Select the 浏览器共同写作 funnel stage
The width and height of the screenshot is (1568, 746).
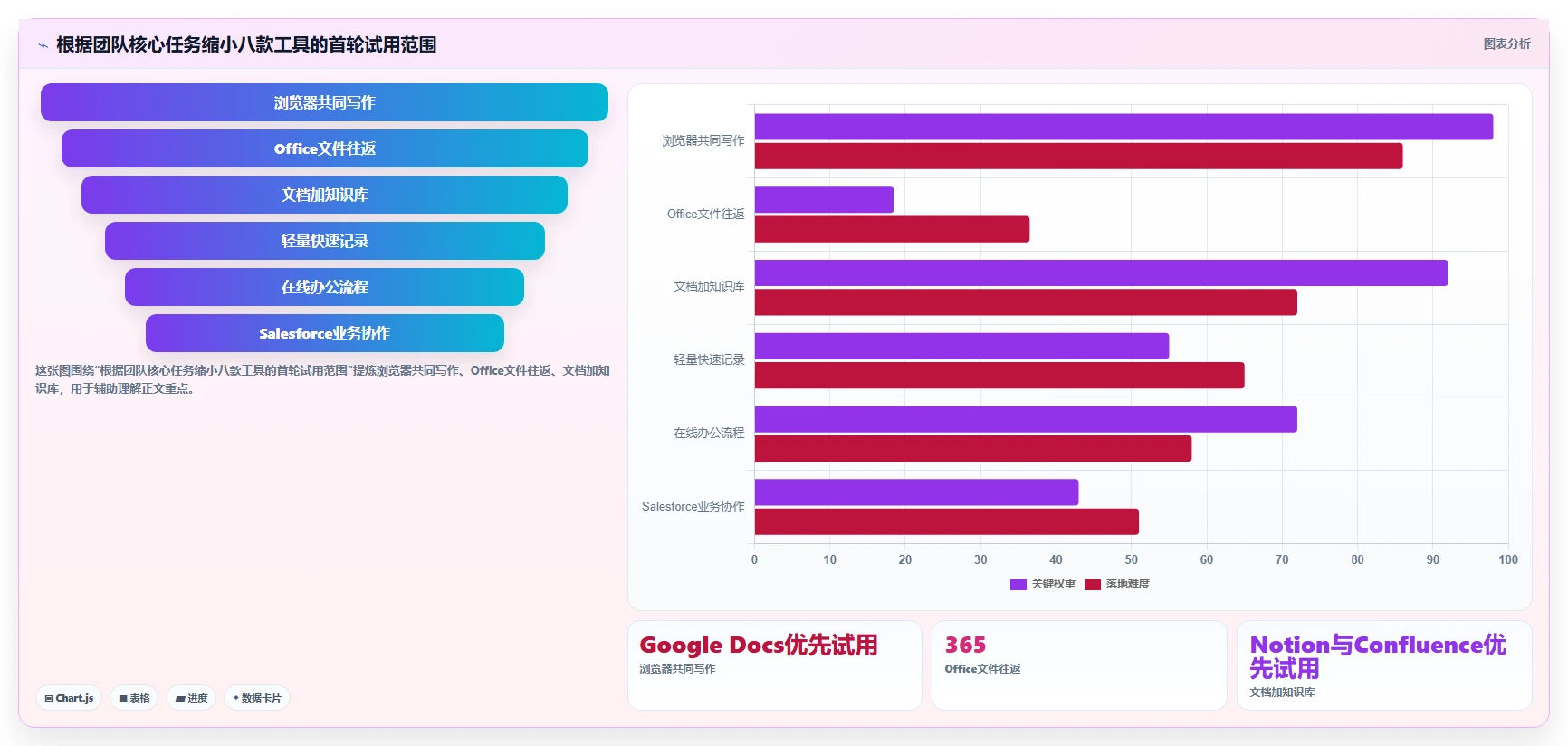324,102
